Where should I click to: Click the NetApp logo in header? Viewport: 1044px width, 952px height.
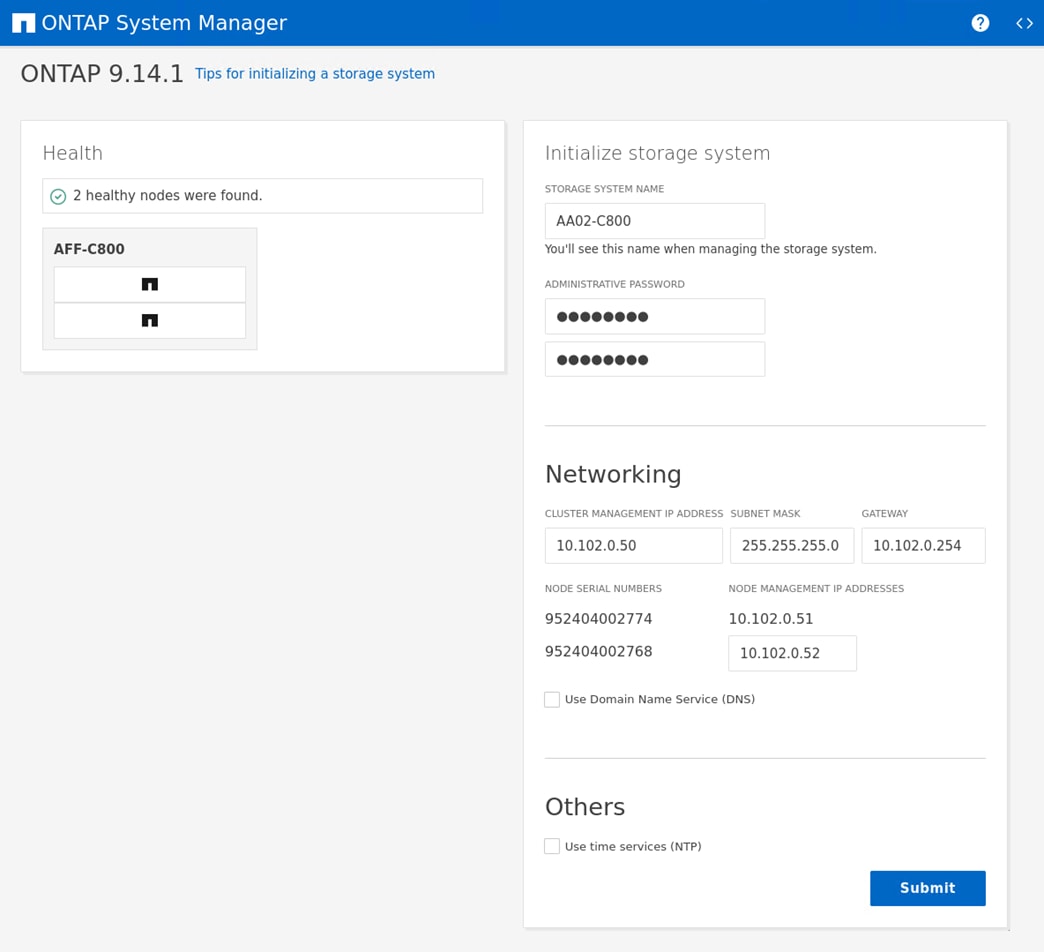coord(23,23)
